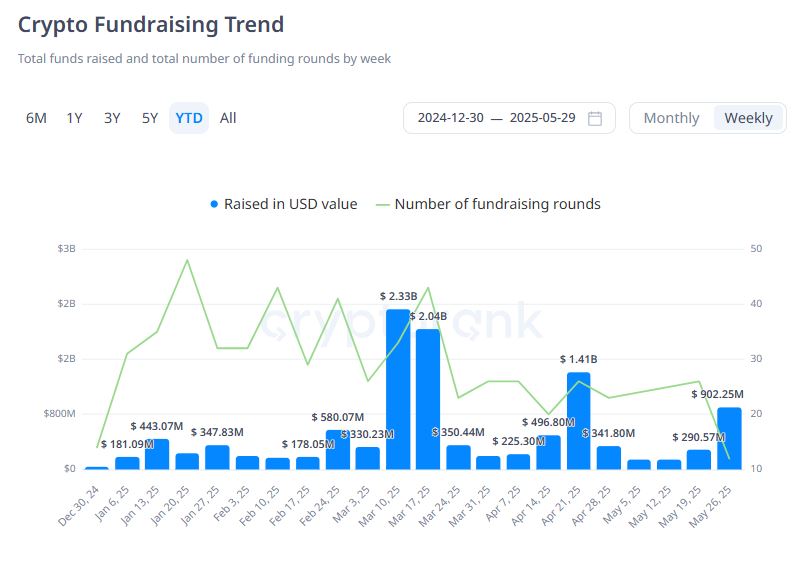This screenshot has height=563, width=798.
Task: Click the $1.41B bar for Apr 21
Action: [579, 420]
